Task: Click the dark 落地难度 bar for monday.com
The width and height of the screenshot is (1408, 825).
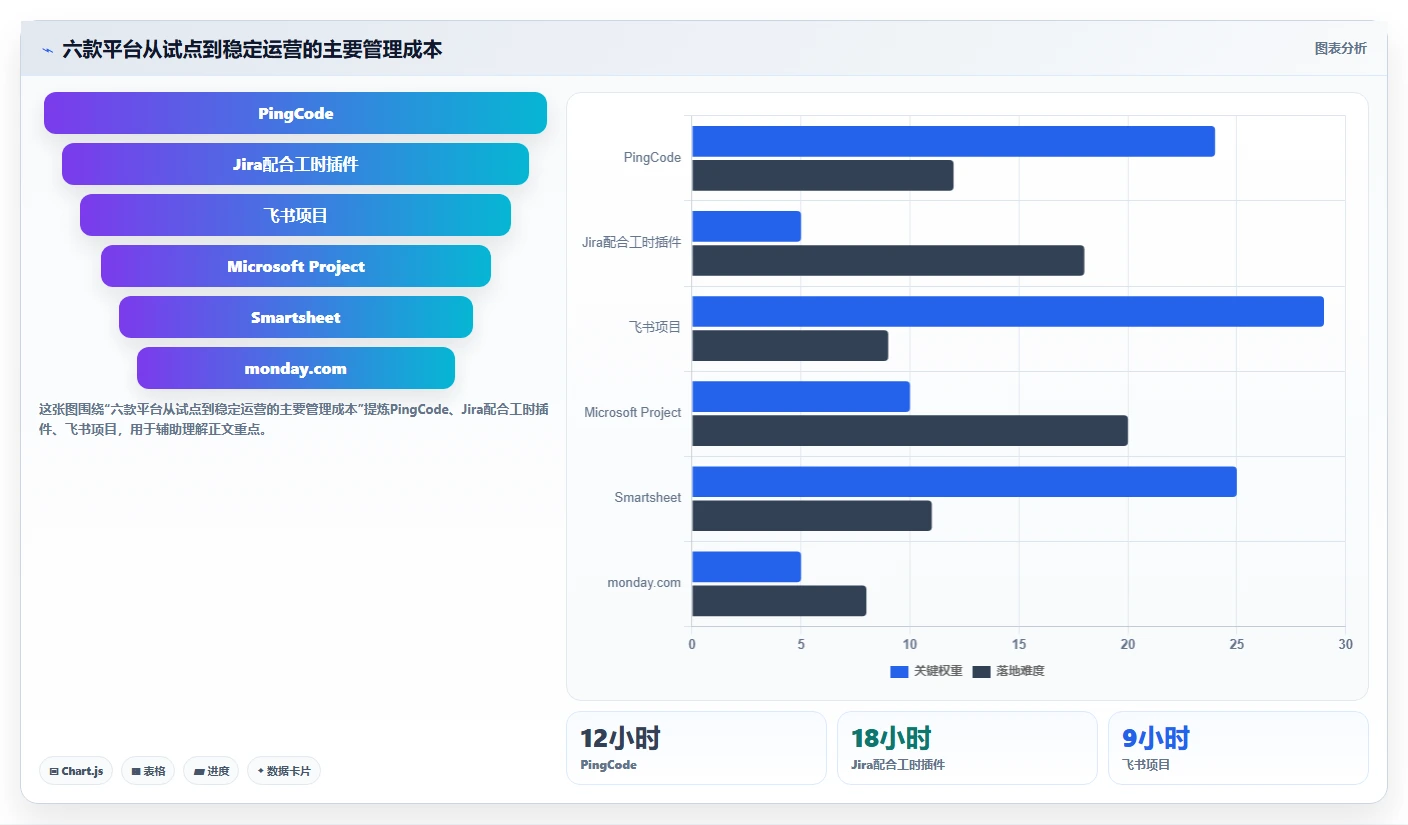Action: 779,600
